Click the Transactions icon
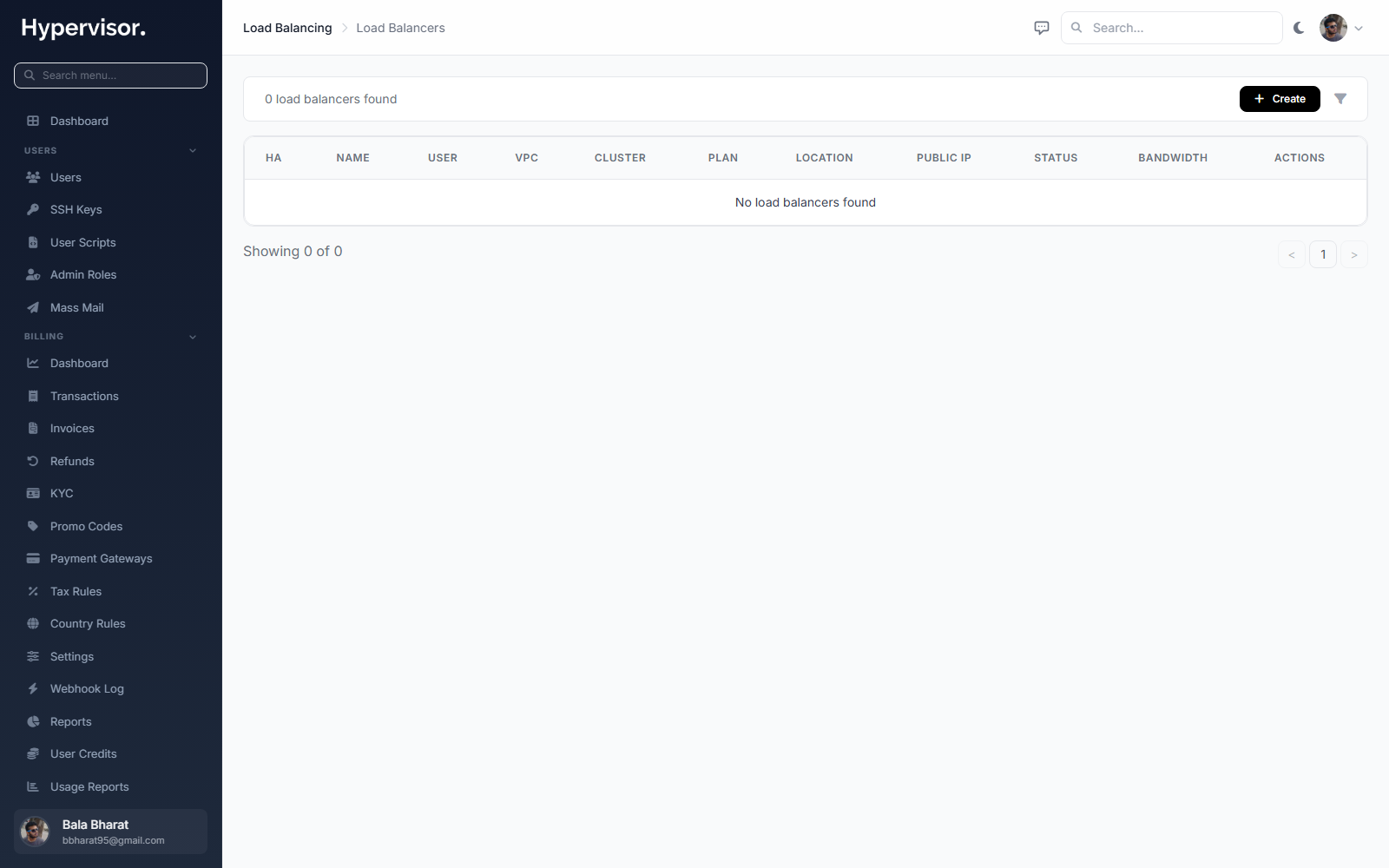This screenshot has height=868, width=1389. click(x=33, y=396)
